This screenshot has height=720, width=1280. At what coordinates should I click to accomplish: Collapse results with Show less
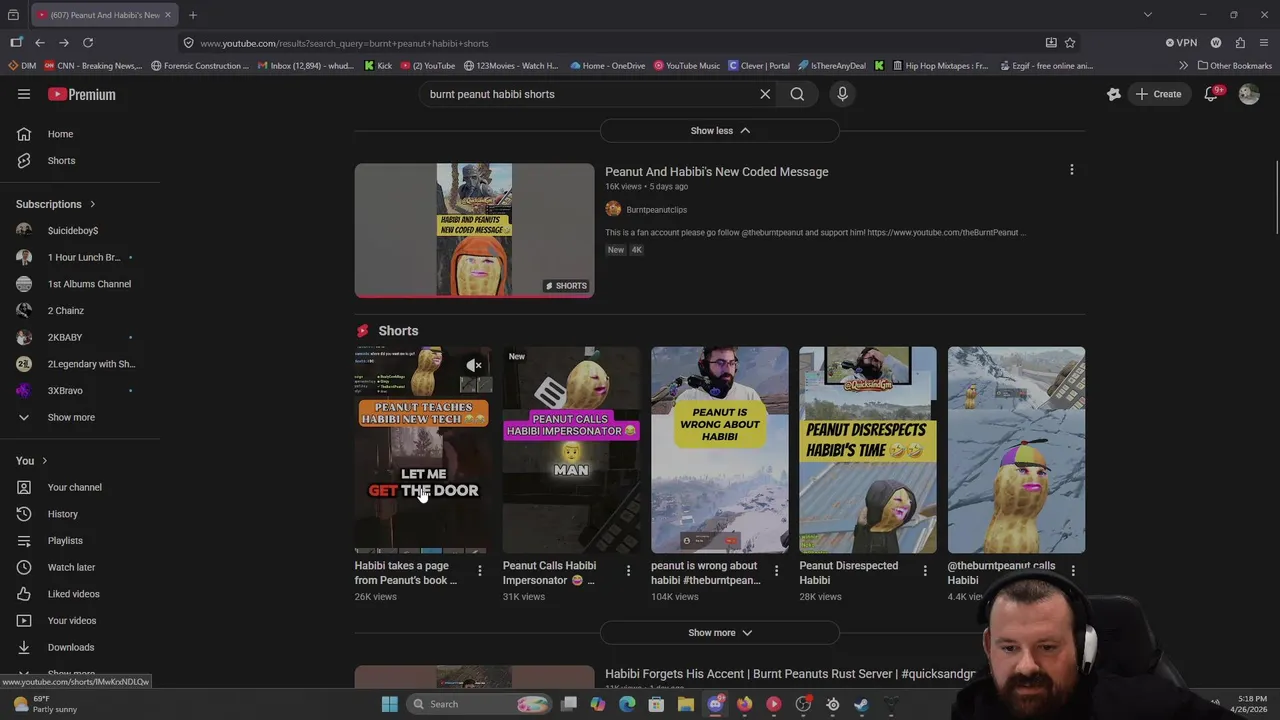pyautogui.click(x=720, y=131)
